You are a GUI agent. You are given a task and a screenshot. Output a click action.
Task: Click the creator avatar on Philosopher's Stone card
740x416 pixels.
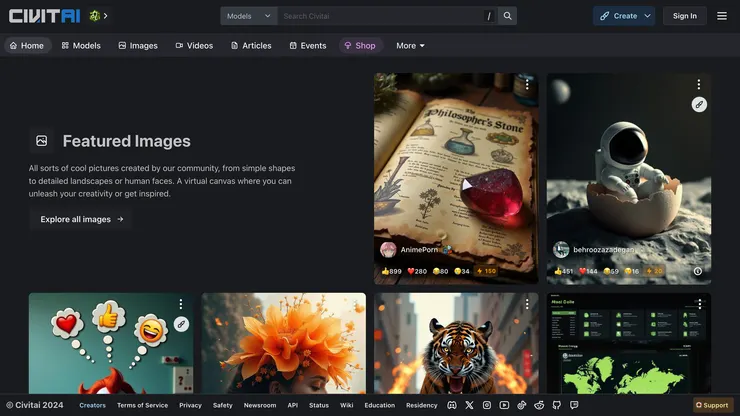coord(388,249)
